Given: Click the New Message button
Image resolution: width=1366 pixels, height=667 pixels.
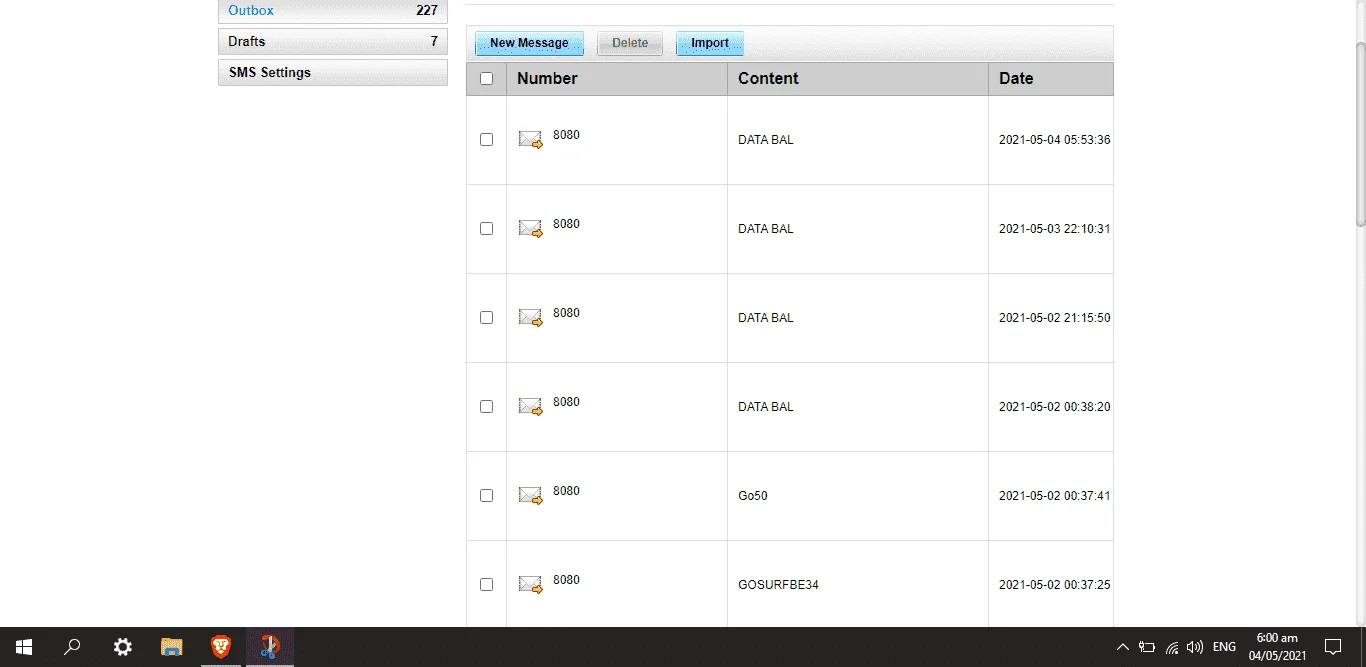Looking at the screenshot, I should coord(529,43).
